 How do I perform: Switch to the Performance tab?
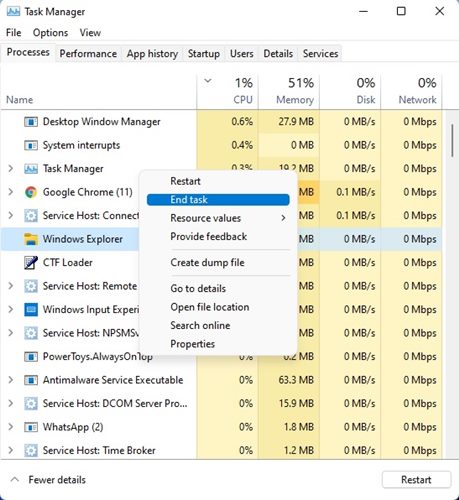tap(88, 54)
